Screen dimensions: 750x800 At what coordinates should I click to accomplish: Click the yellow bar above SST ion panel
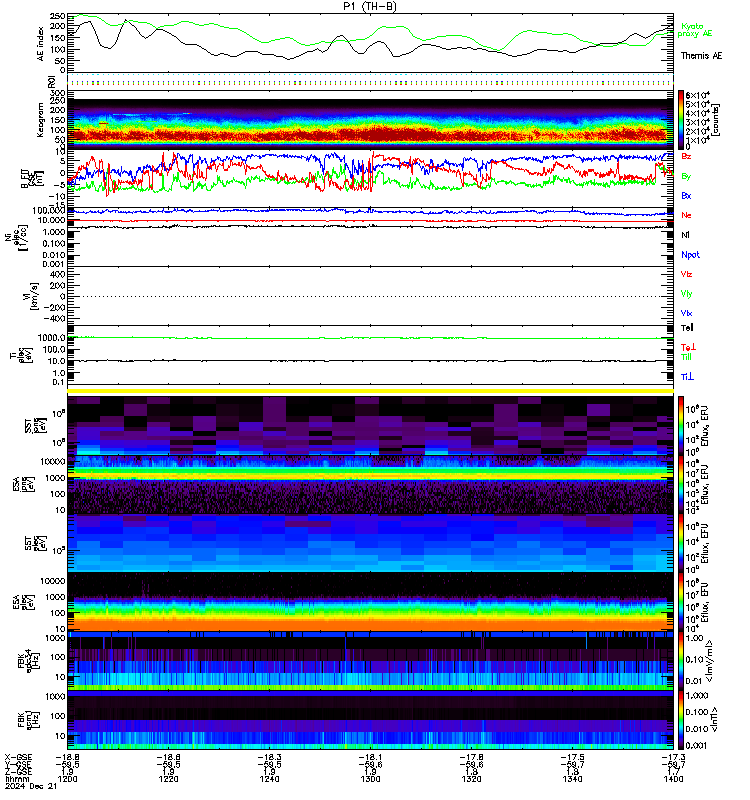tap(370, 391)
